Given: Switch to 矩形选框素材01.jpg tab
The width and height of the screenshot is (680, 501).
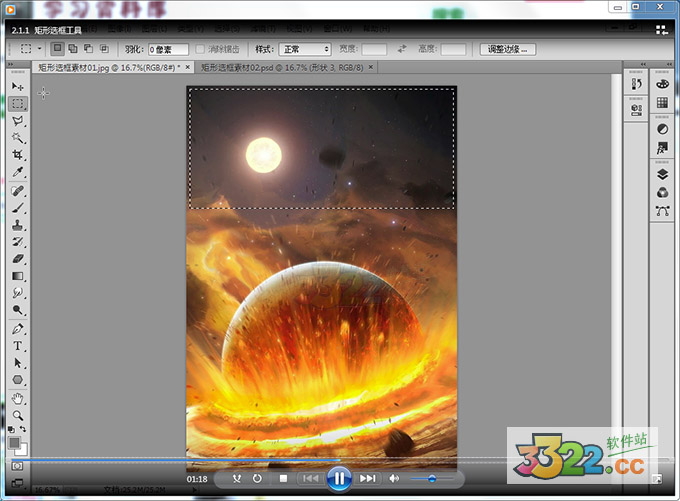Looking at the screenshot, I should (107, 68).
